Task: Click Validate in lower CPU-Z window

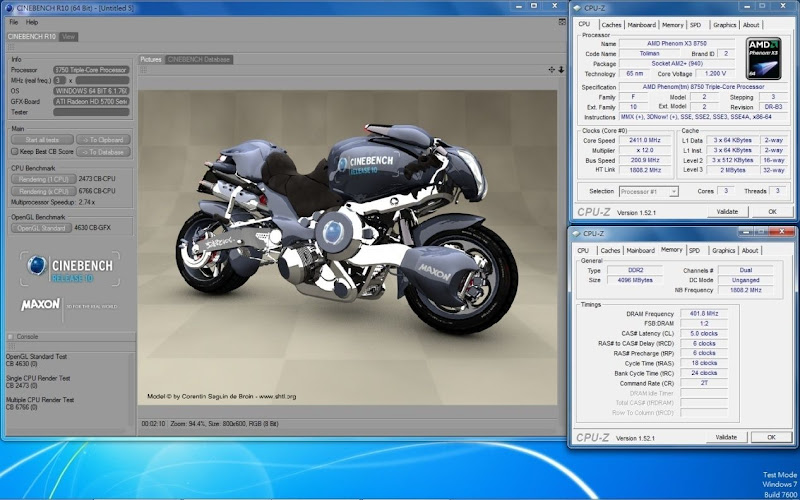Action: coord(726,437)
